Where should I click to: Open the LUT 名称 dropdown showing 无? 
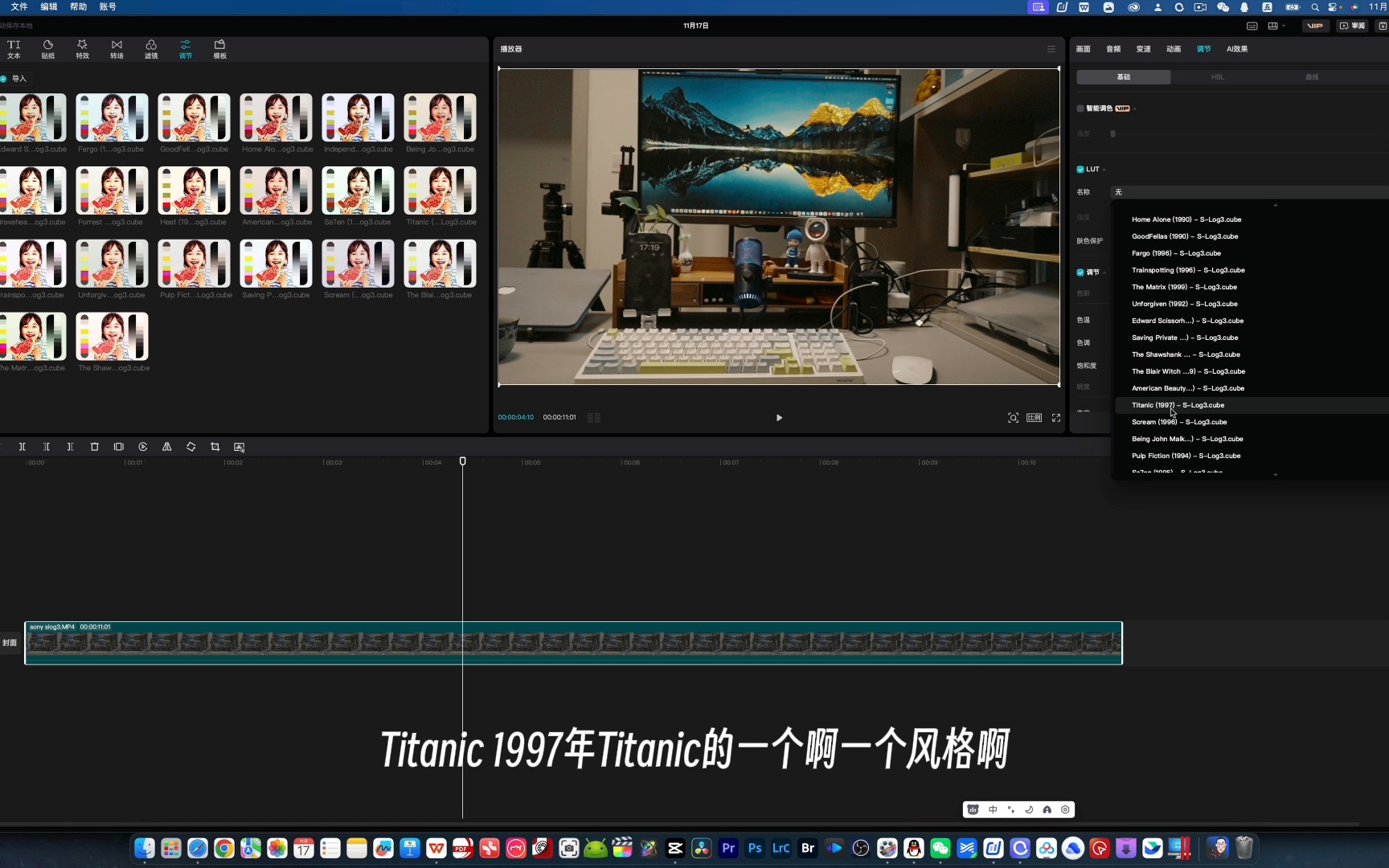[x=1250, y=192]
